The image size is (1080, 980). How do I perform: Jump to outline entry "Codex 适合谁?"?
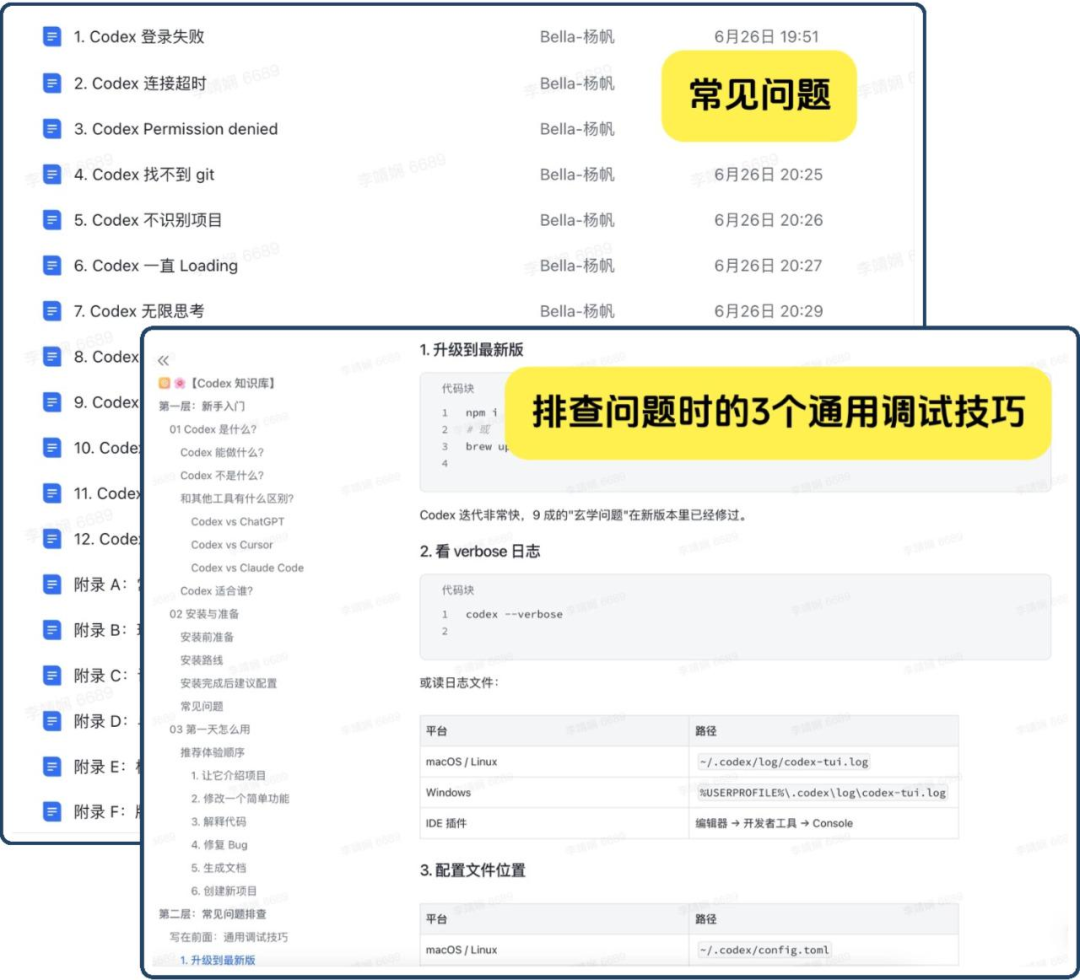click(216, 590)
